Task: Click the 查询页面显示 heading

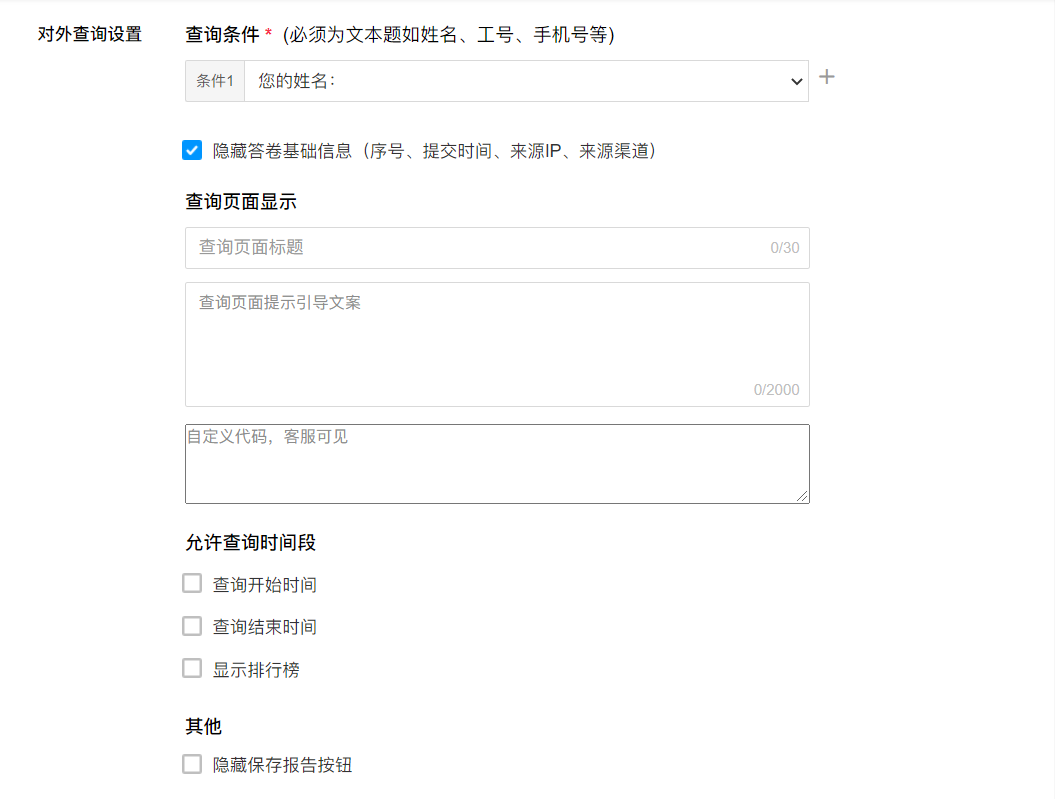Action: (241, 202)
